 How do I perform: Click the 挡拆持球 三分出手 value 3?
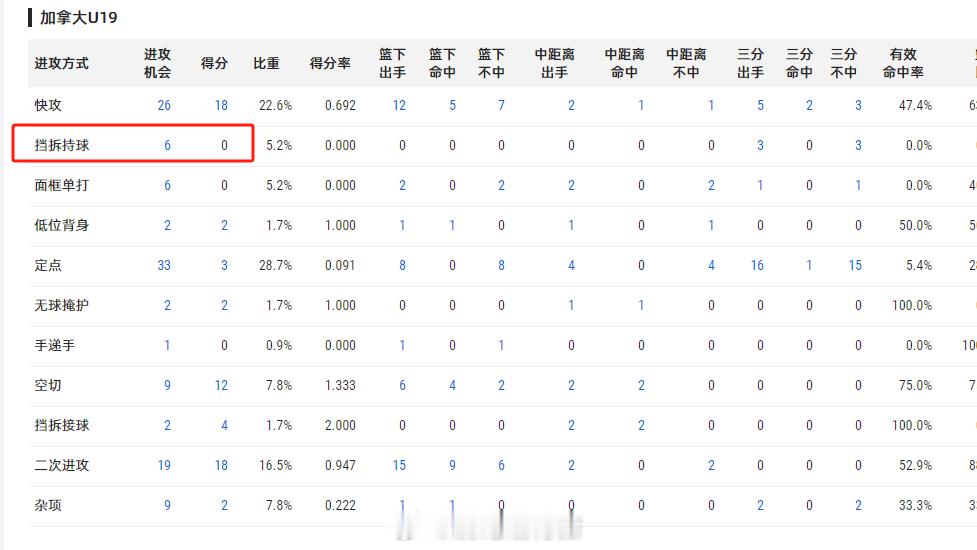click(760, 145)
